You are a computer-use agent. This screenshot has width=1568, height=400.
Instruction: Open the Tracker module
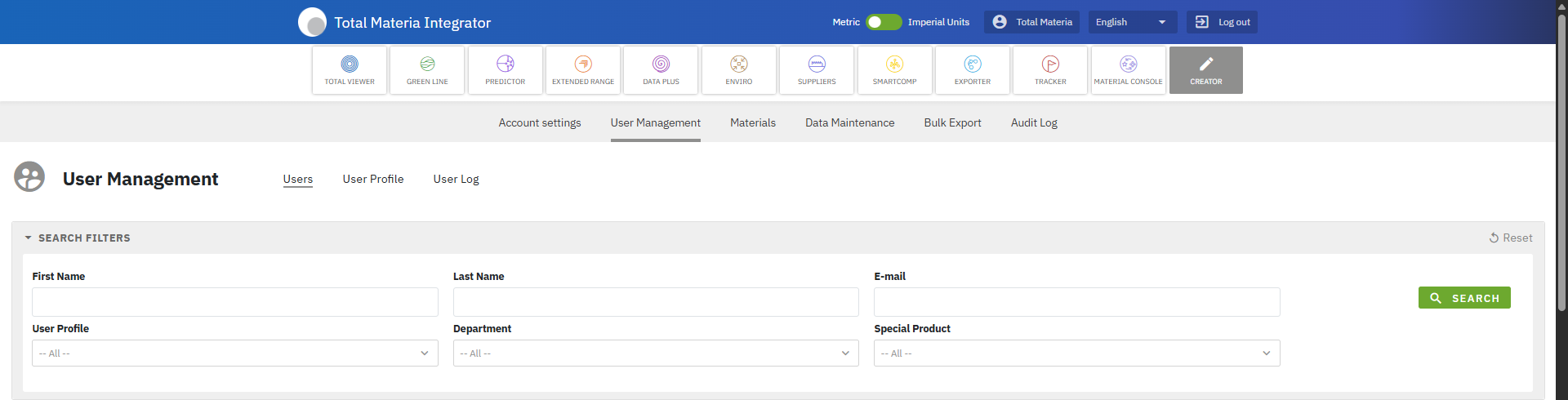[x=1050, y=70]
